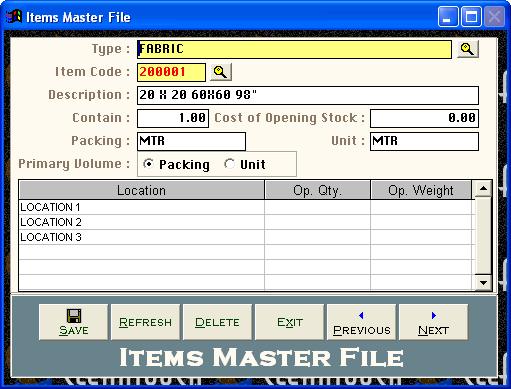Click the app icon in the title bar
Viewport: 511px width, 389px height.
[x=14, y=17]
